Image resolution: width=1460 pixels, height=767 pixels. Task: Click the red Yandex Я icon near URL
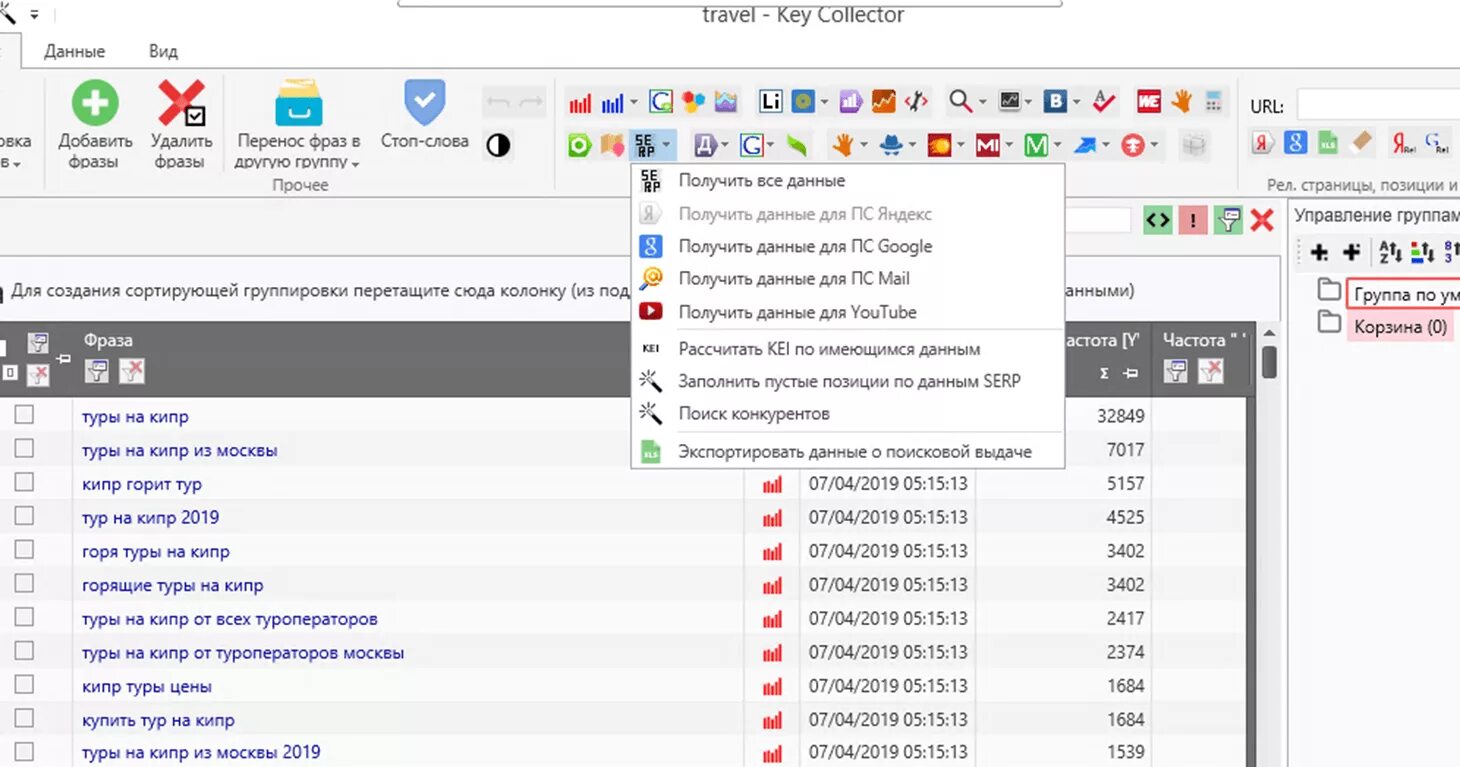[x=1263, y=143]
